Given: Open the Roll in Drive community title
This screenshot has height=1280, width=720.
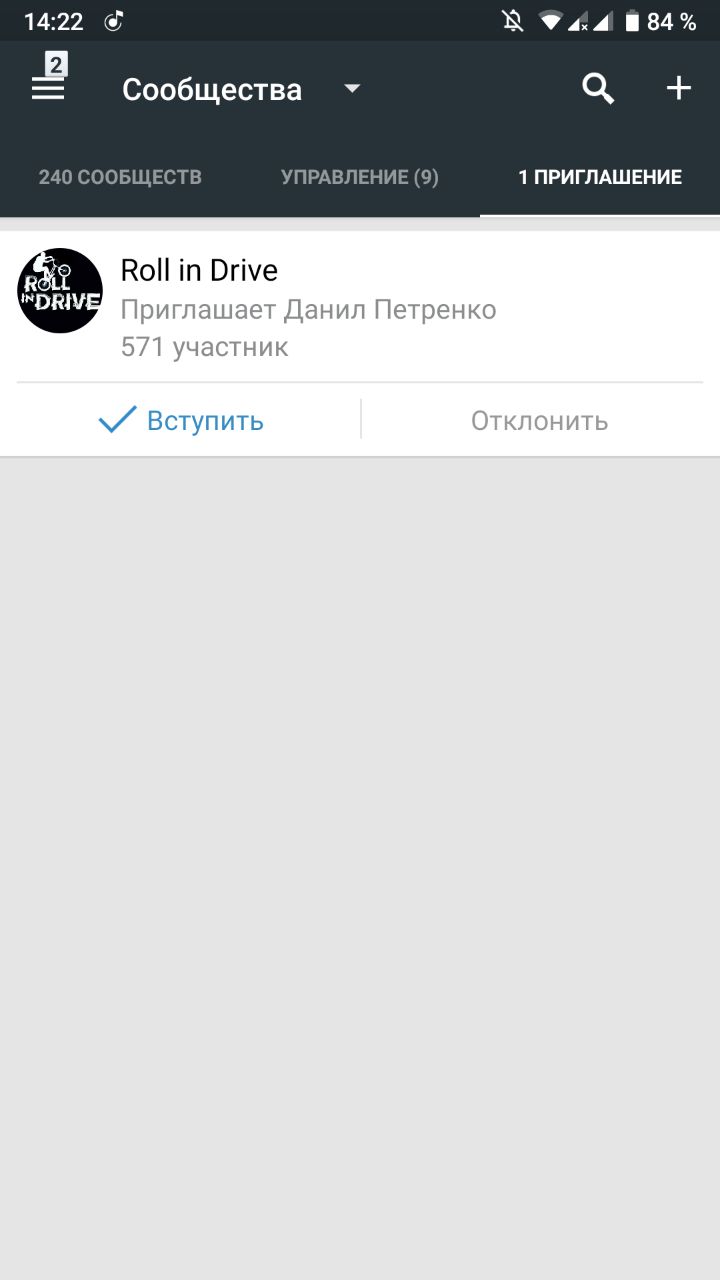Looking at the screenshot, I should (x=199, y=270).
